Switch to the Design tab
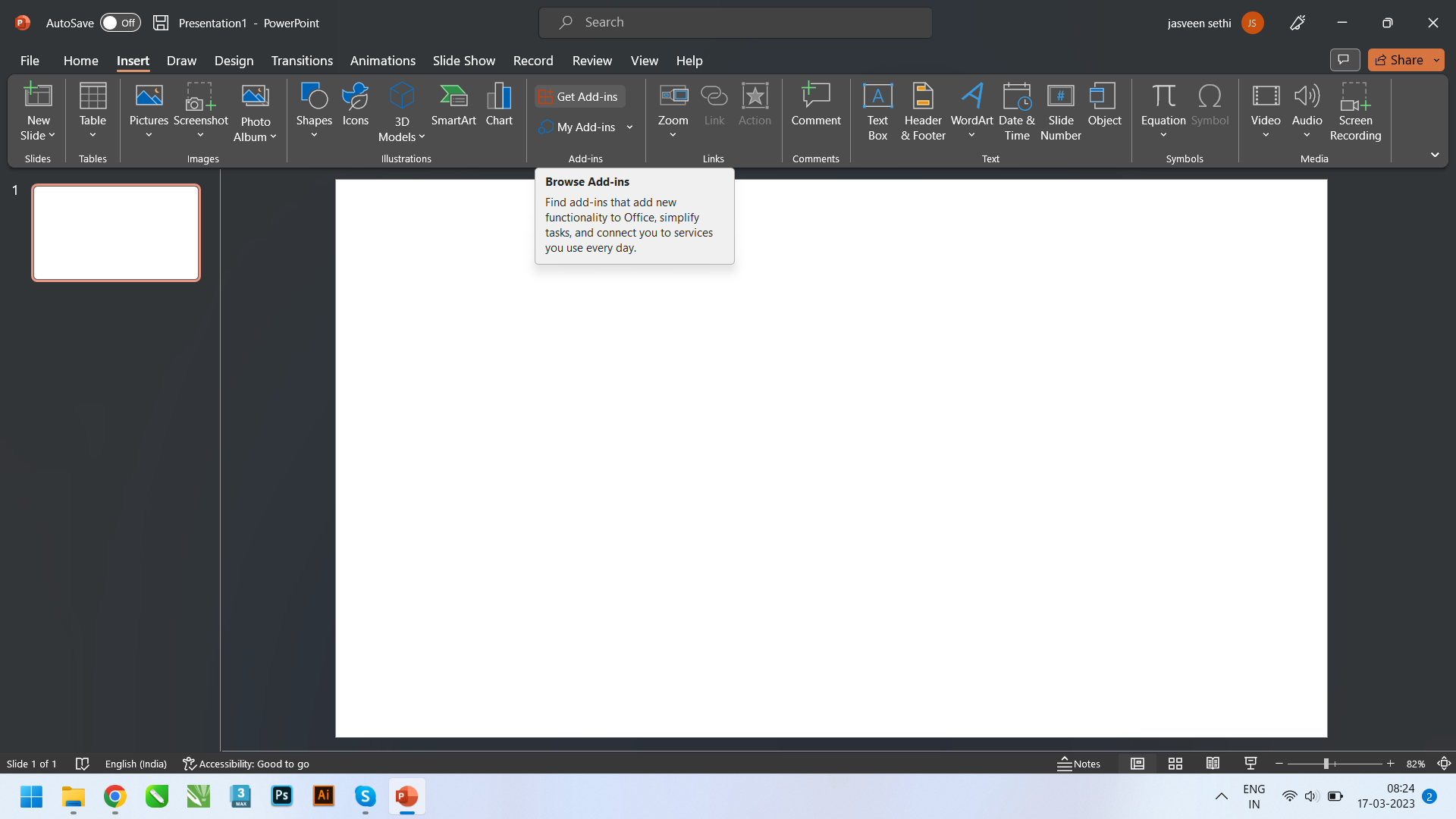Viewport: 1456px width, 819px height. (x=234, y=60)
